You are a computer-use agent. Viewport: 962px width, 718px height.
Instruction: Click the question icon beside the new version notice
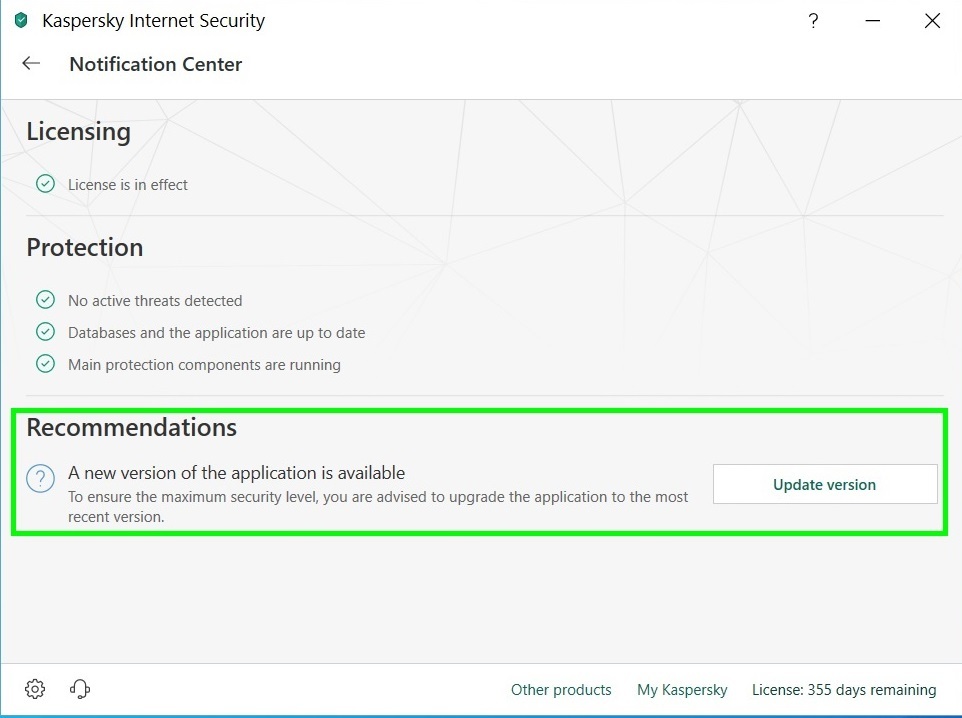coord(40,477)
